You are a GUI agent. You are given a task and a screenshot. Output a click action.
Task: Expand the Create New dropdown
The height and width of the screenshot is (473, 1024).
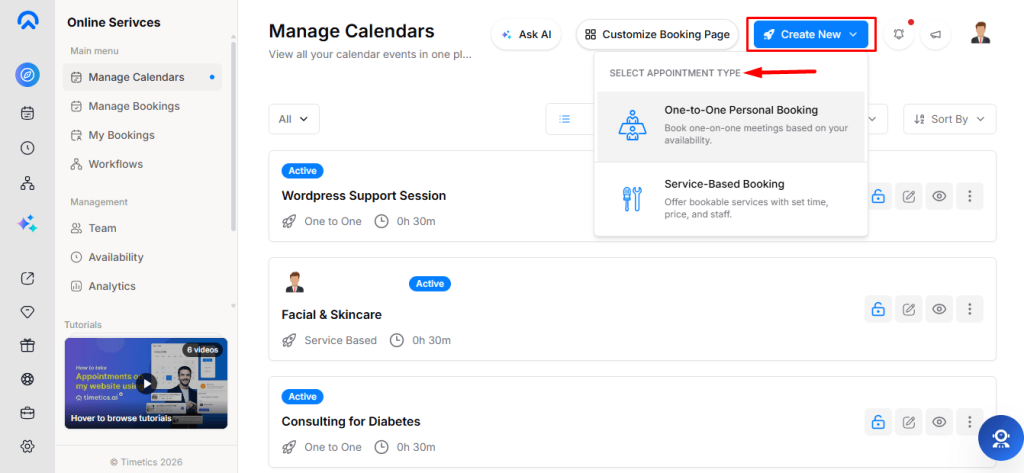[x=810, y=35]
